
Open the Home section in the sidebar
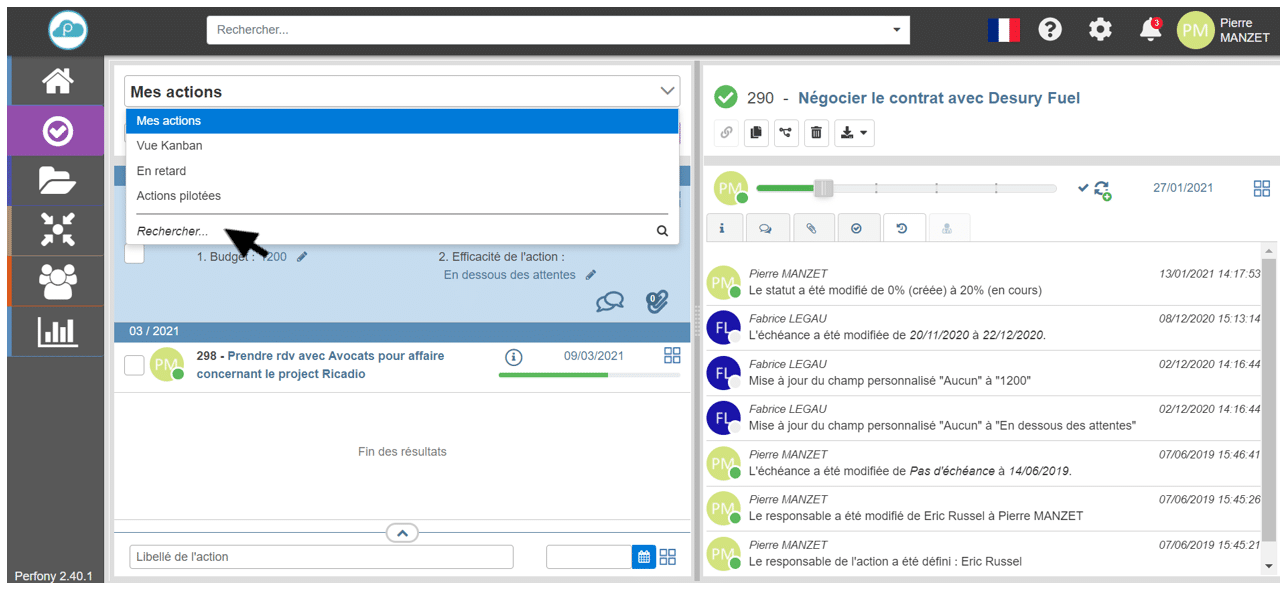(57, 81)
